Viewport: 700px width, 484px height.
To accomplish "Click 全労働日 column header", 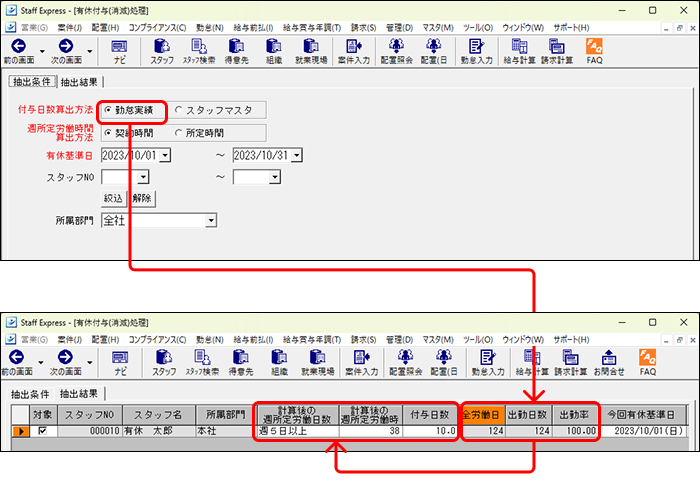I will click(x=483, y=415).
